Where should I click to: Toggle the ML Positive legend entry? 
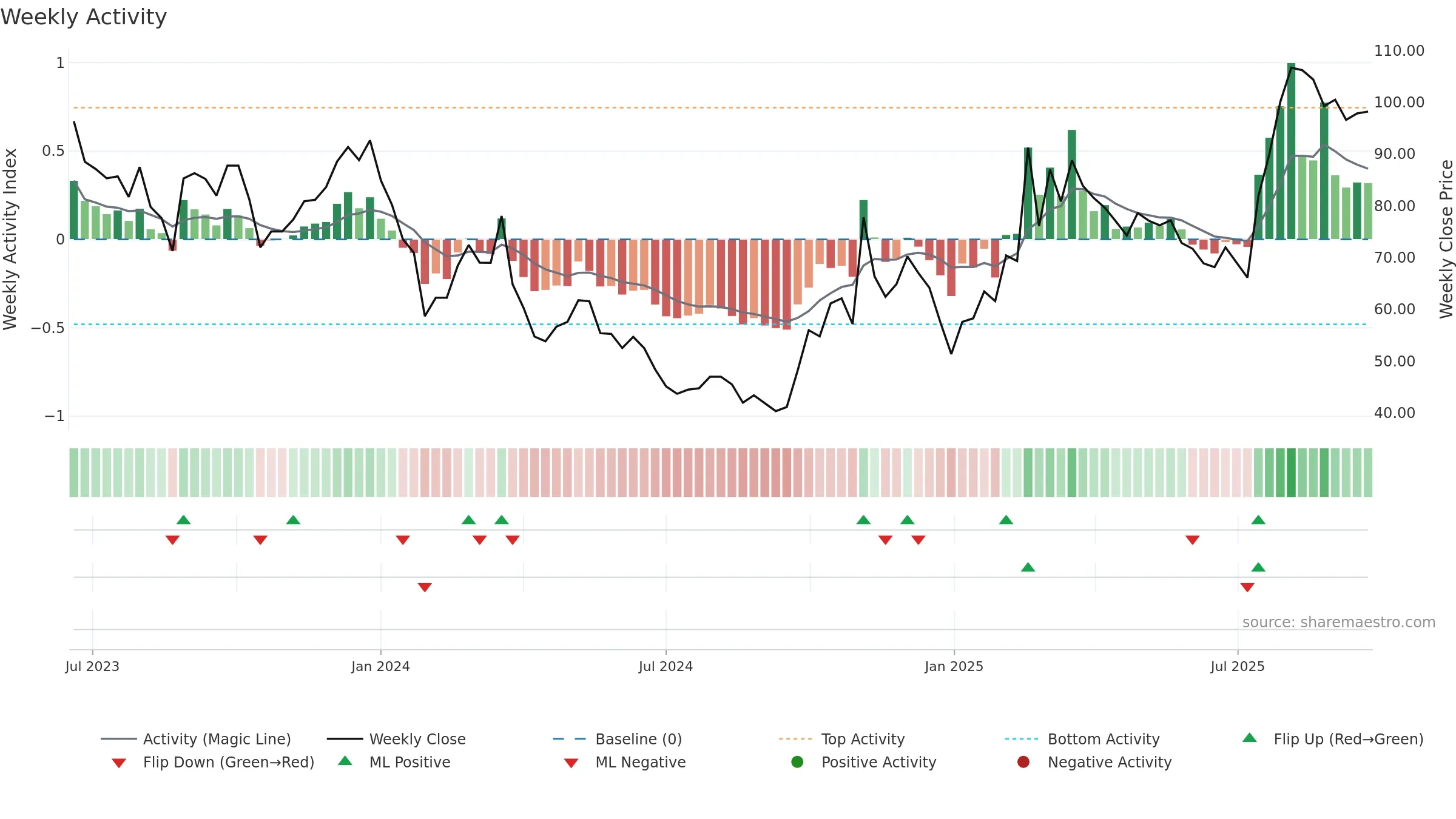pyautogui.click(x=394, y=762)
